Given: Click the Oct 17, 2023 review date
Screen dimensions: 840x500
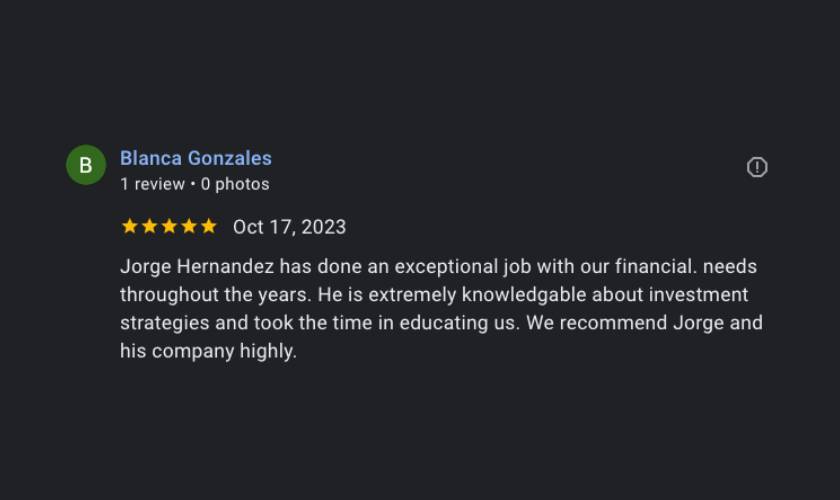Looking at the screenshot, I should pos(289,227).
